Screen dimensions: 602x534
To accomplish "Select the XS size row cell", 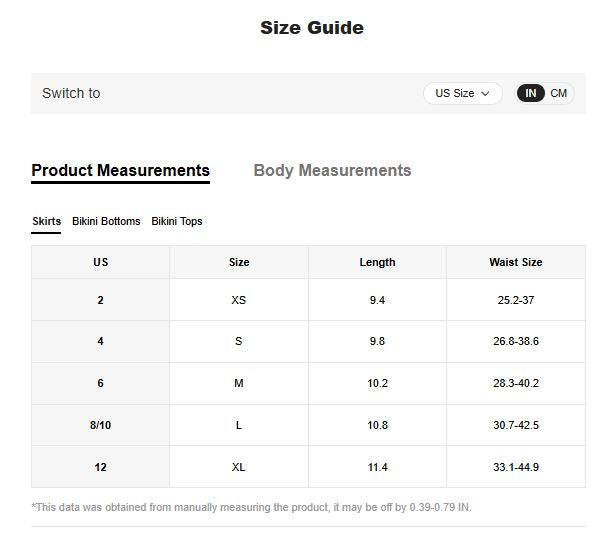I will tap(239, 300).
